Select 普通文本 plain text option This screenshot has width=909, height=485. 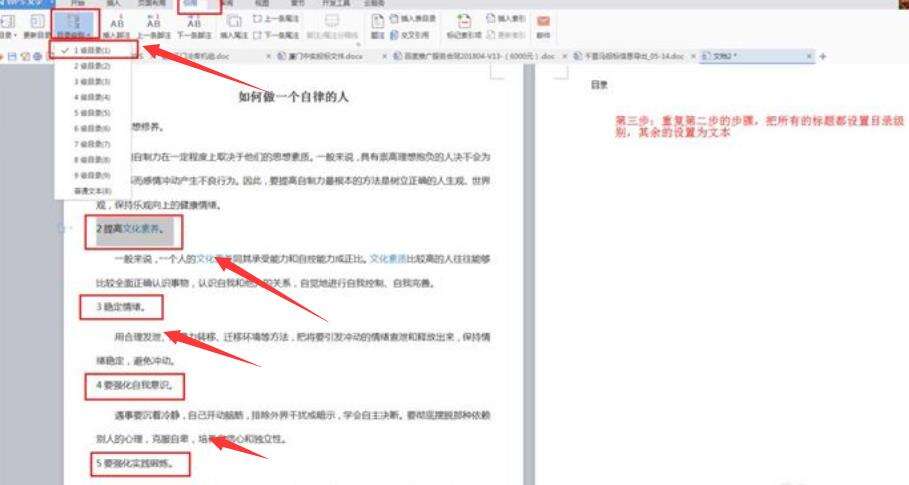93,191
